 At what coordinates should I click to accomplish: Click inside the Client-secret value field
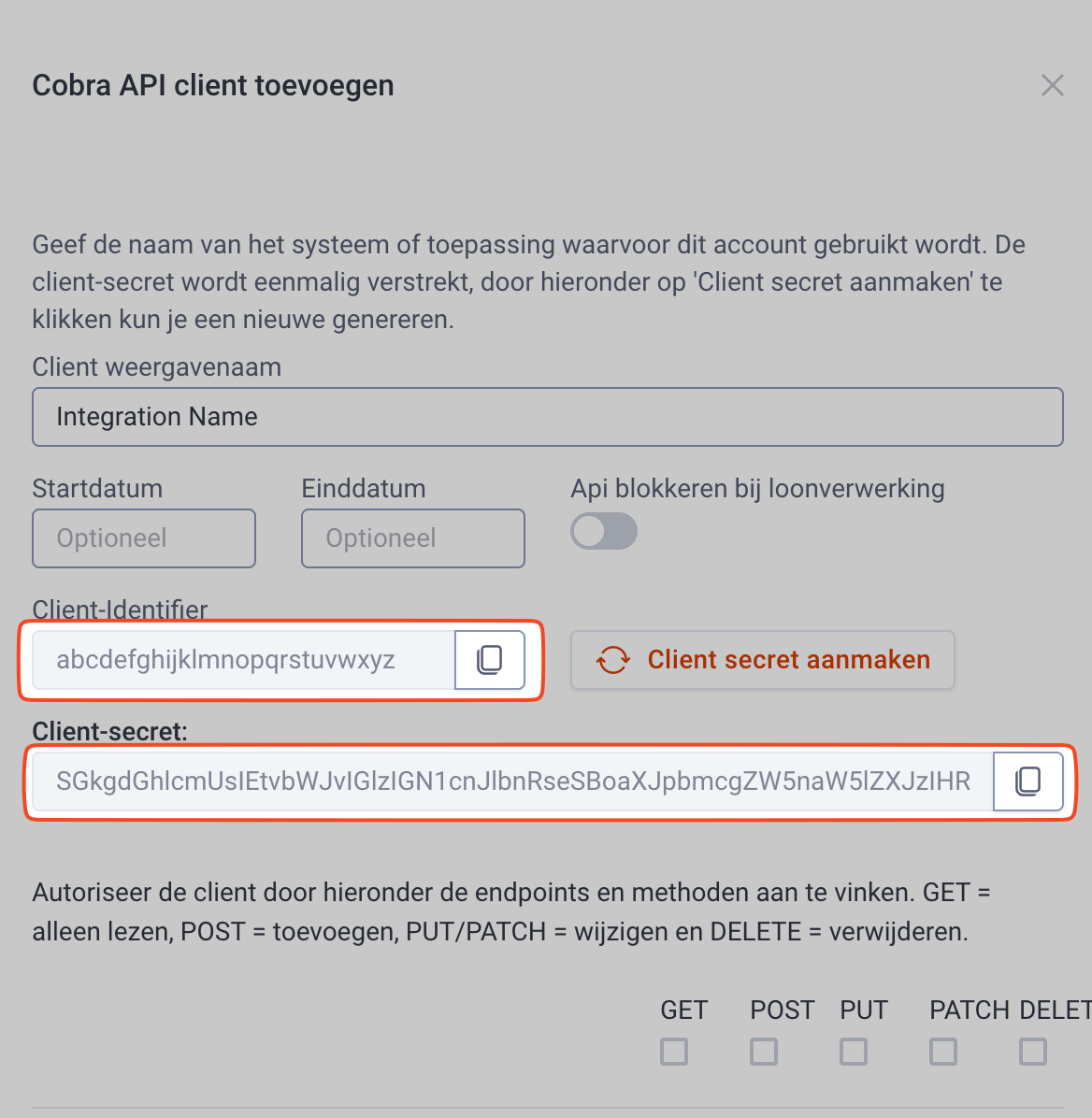point(512,781)
